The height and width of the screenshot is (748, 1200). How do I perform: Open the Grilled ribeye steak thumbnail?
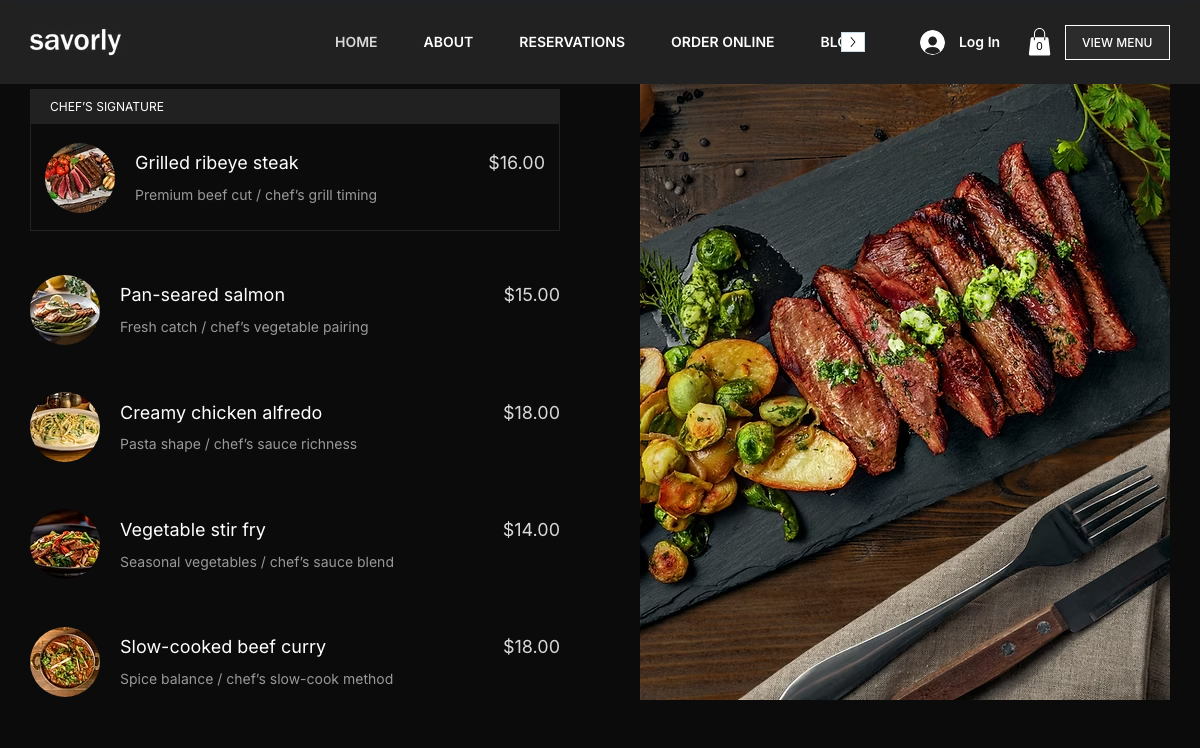(x=80, y=178)
